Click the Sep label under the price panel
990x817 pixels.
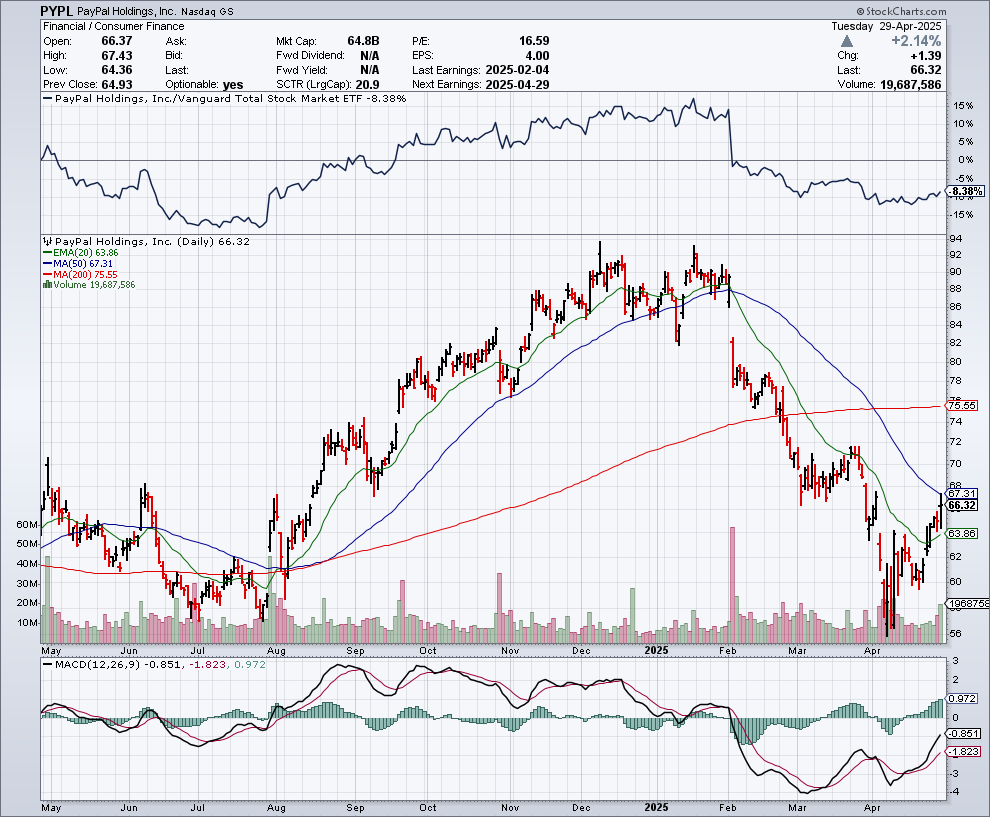pos(355,650)
